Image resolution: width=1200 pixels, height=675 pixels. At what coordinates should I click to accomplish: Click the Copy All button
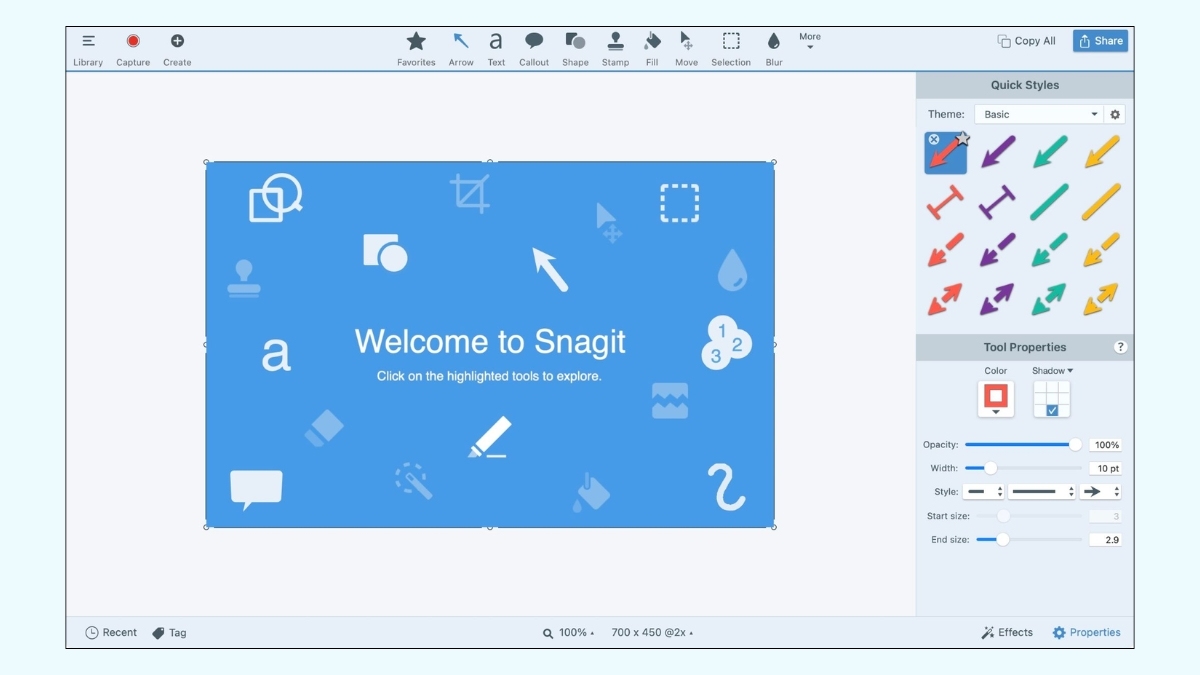pyautogui.click(x=1027, y=41)
